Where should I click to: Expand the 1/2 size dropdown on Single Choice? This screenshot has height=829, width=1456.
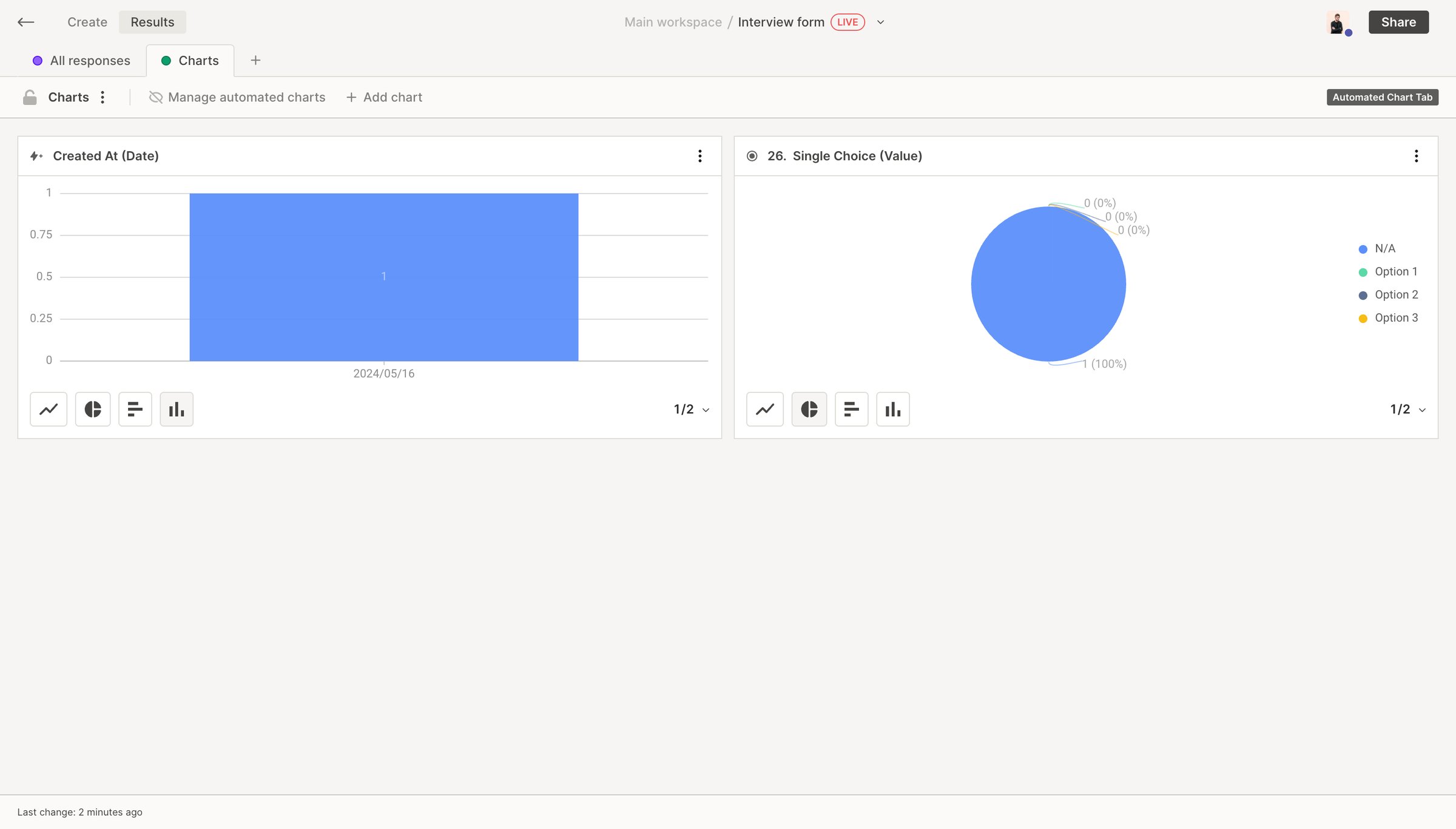[x=1409, y=410]
